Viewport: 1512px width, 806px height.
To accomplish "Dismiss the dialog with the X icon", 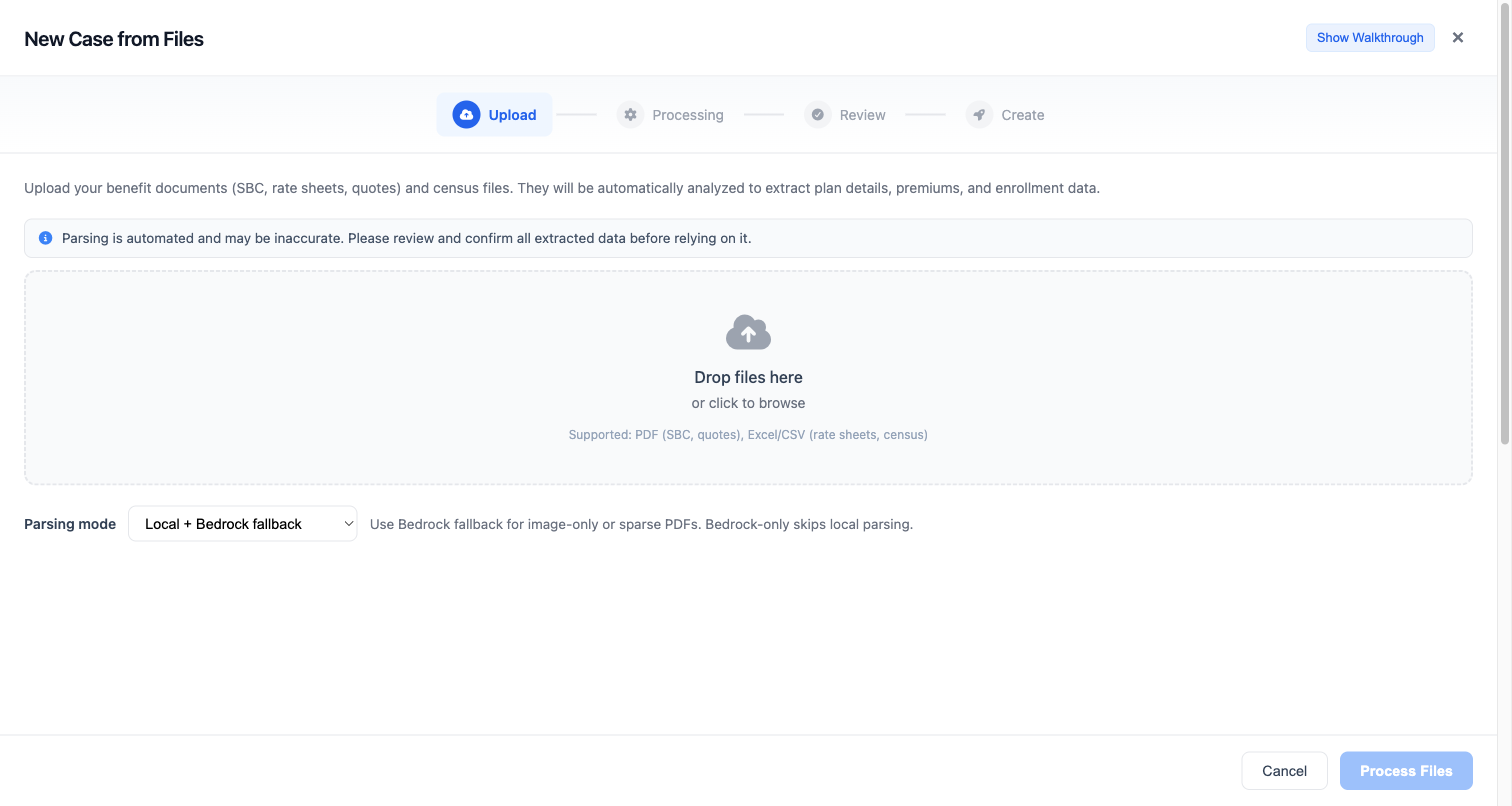I will pos(1457,37).
